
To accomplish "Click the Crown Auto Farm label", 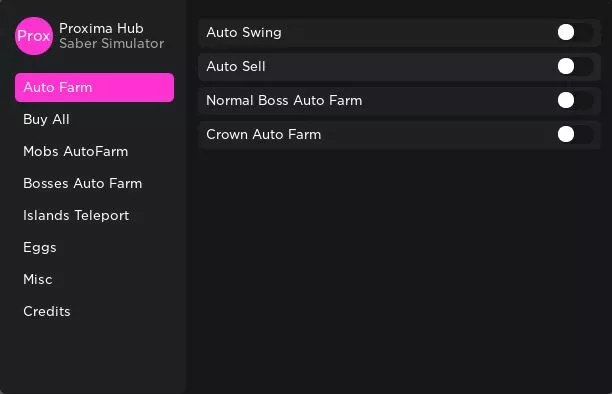I will tap(264, 134).
